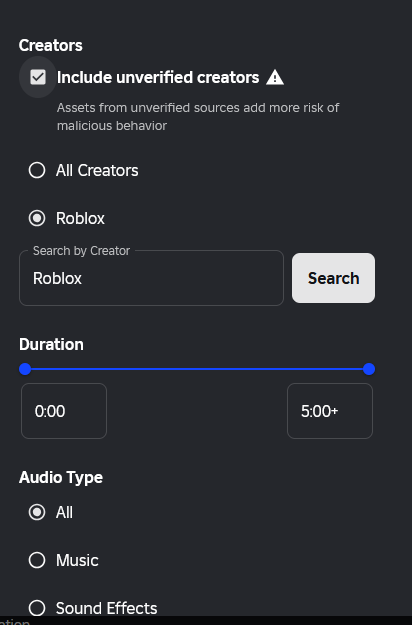Click the malicious behavior warning description text

pyautogui.click(x=198, y=117)
